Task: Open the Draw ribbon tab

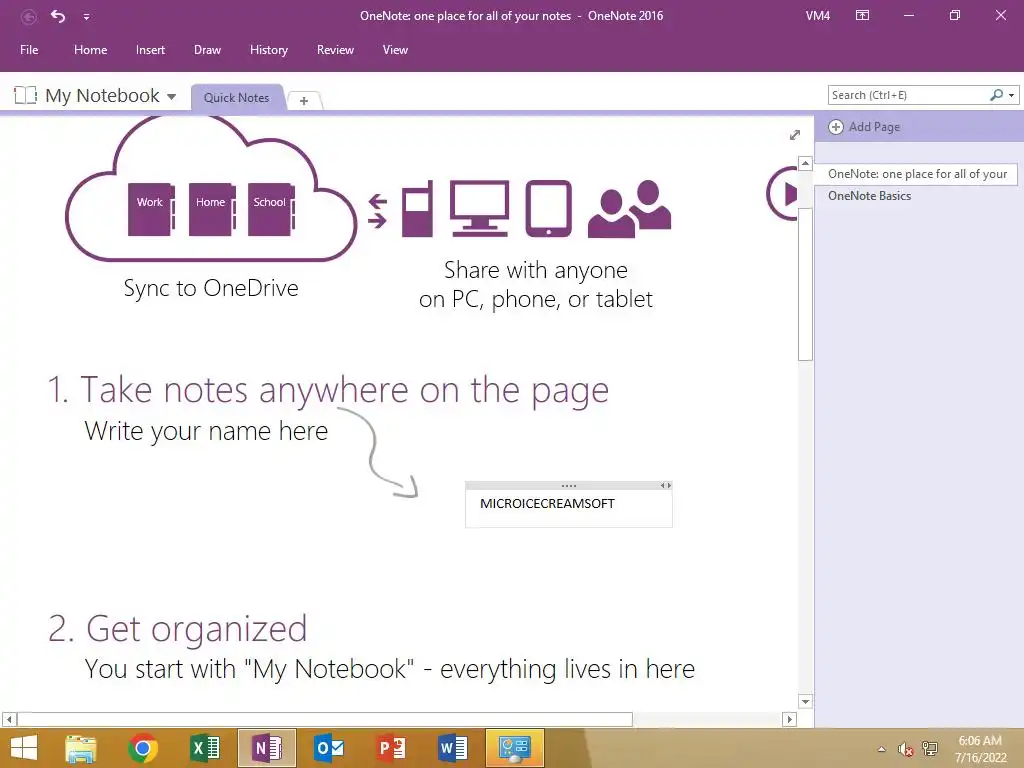Action: (207, 50)
